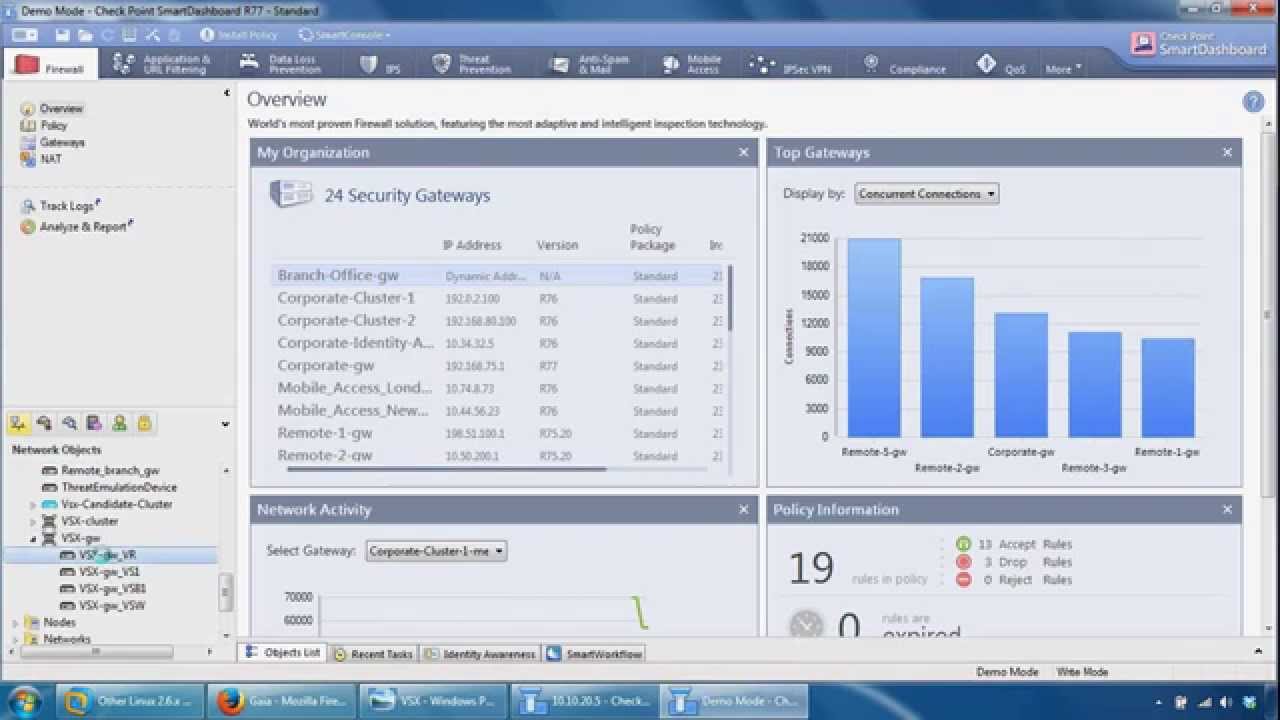Open the help question mark icon
Viewport: 1280px width, 720px height.
point(1253,102)
